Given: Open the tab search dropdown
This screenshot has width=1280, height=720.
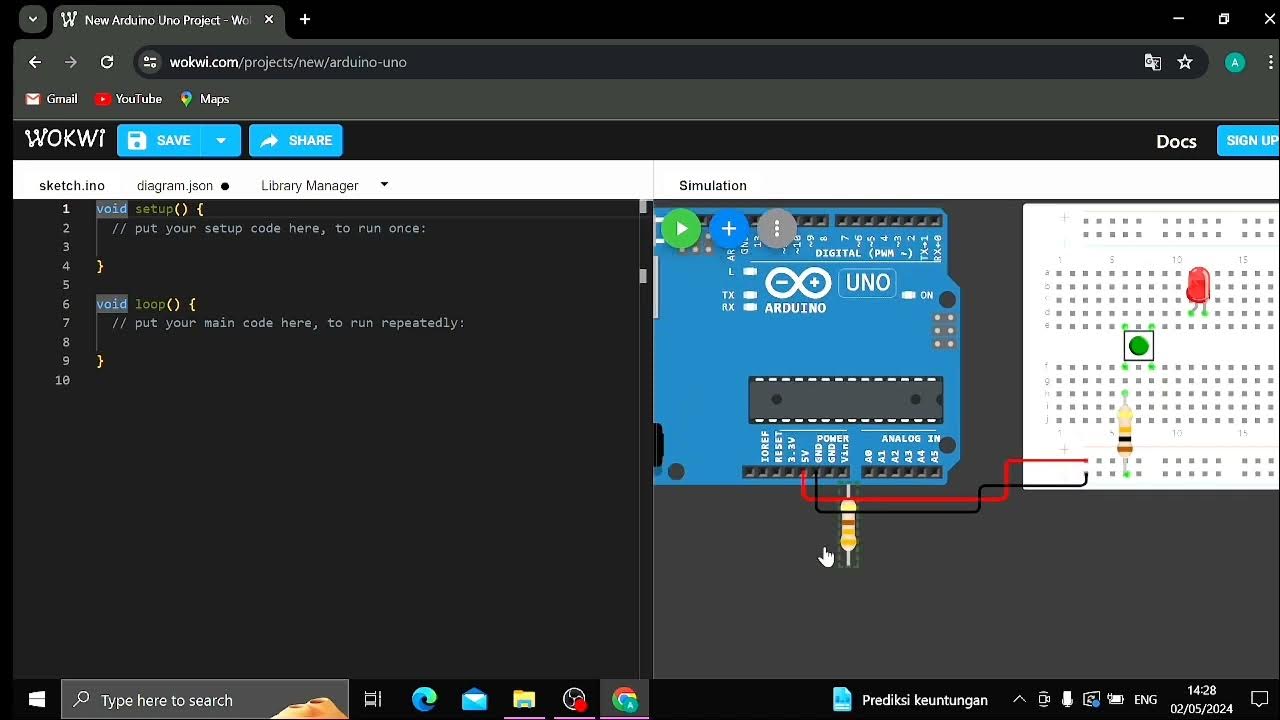Looking at the screenshot, I should point(33,19).
